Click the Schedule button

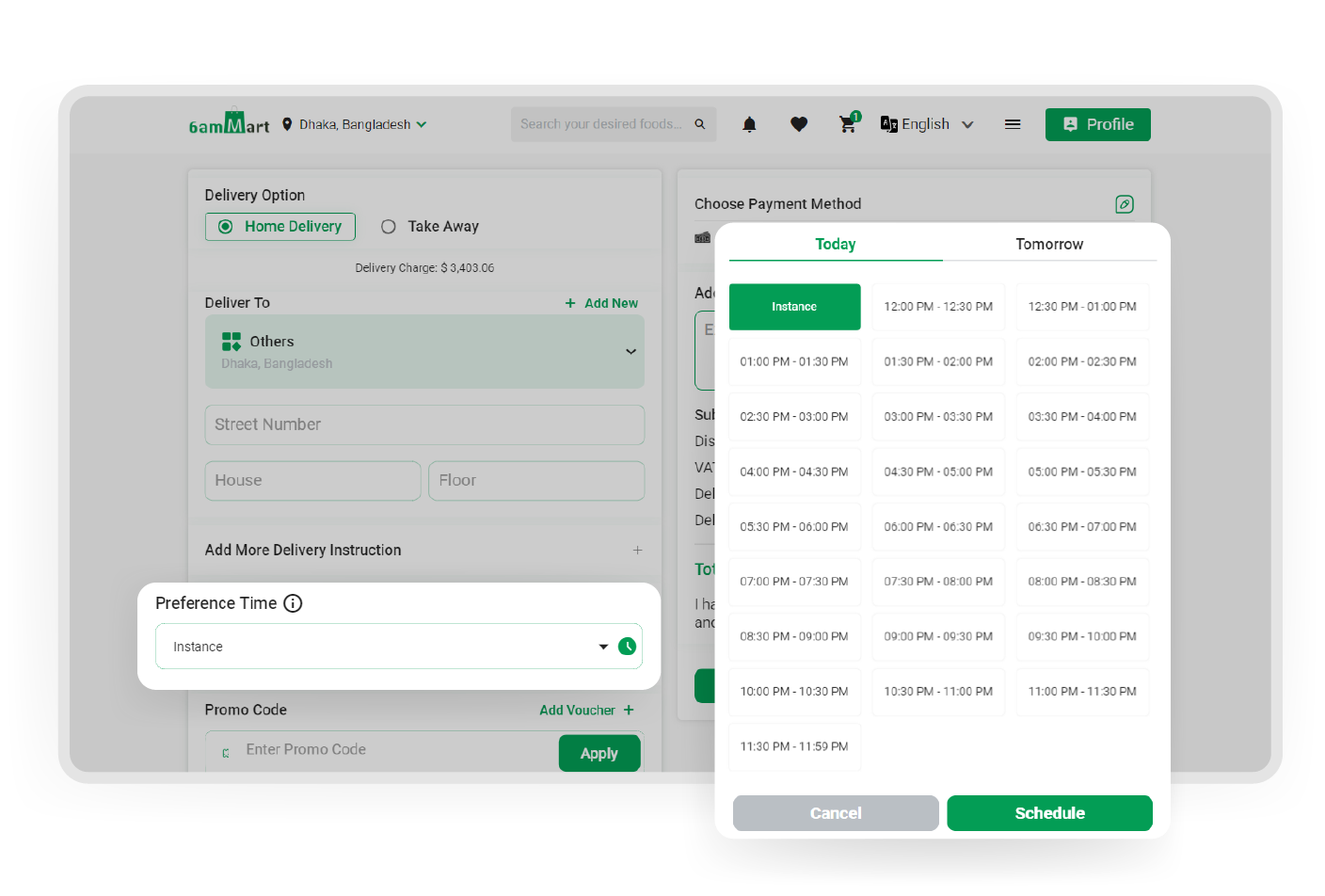coord(1049,813)
